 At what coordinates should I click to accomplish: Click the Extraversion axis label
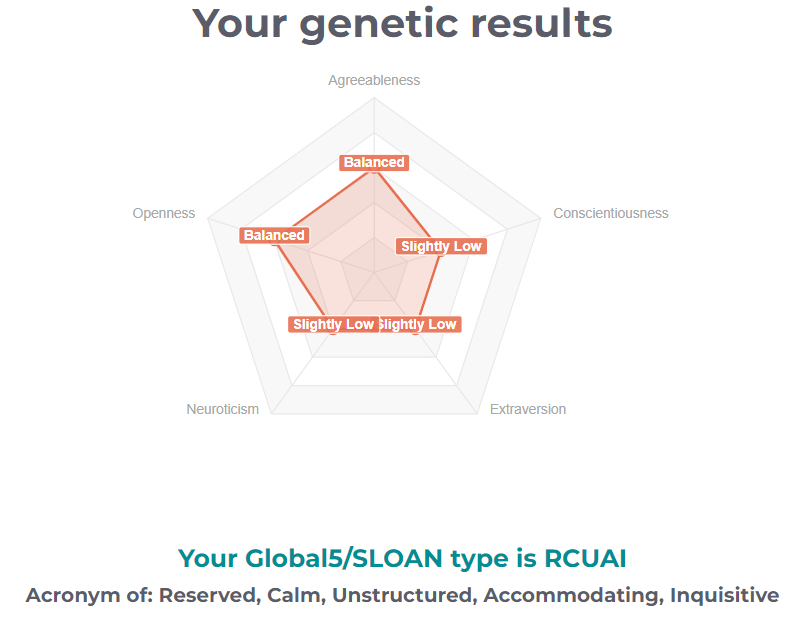click(x=528, y=409)
